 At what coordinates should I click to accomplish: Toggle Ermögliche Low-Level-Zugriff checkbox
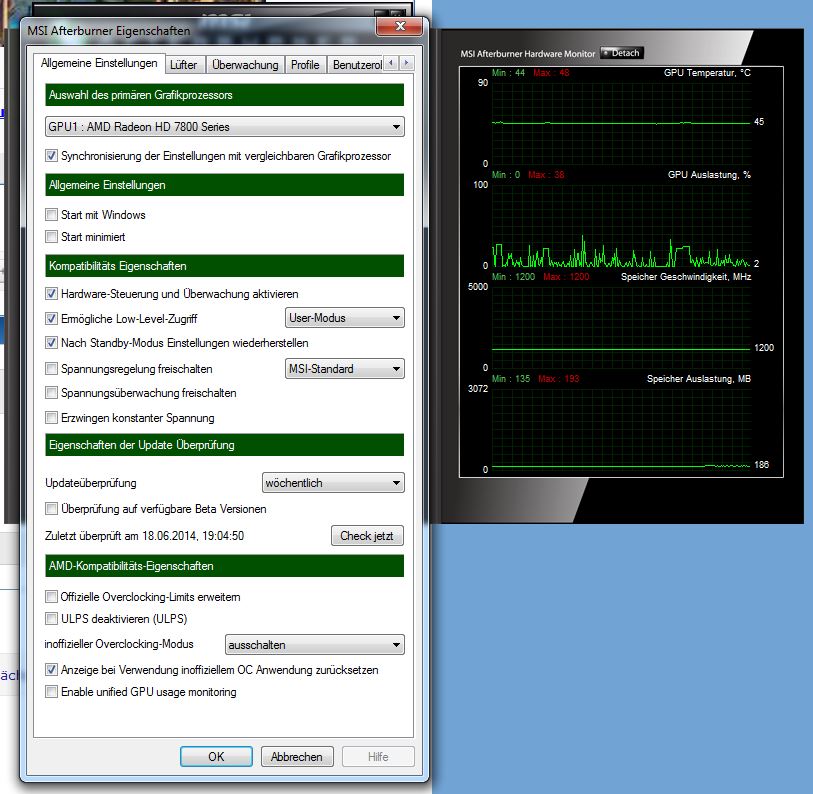(x=51, y=318)
